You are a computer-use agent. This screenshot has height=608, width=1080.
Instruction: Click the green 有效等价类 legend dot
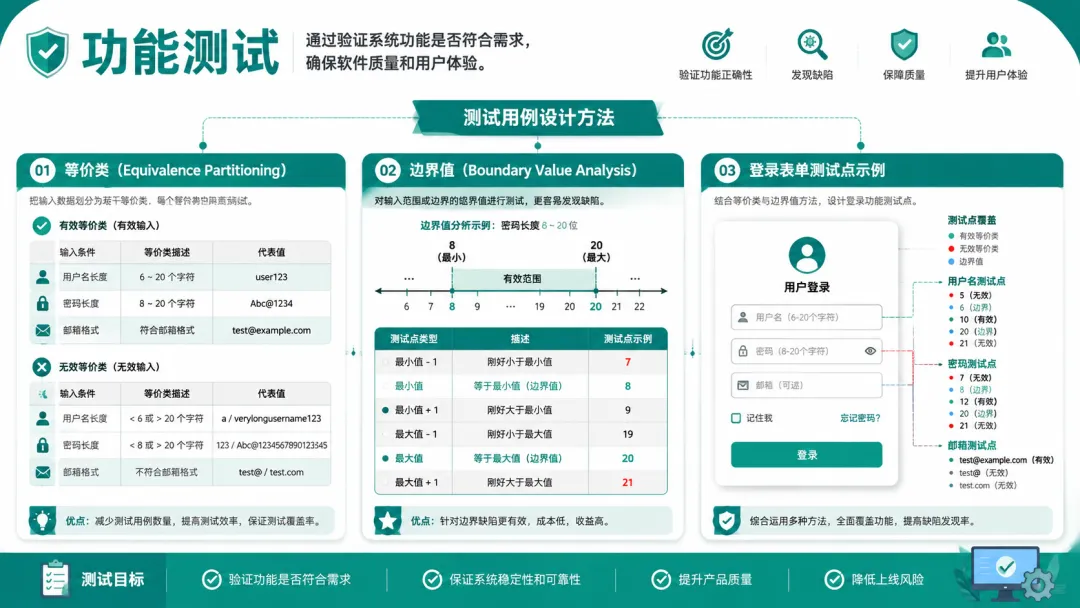click(951, 236)
